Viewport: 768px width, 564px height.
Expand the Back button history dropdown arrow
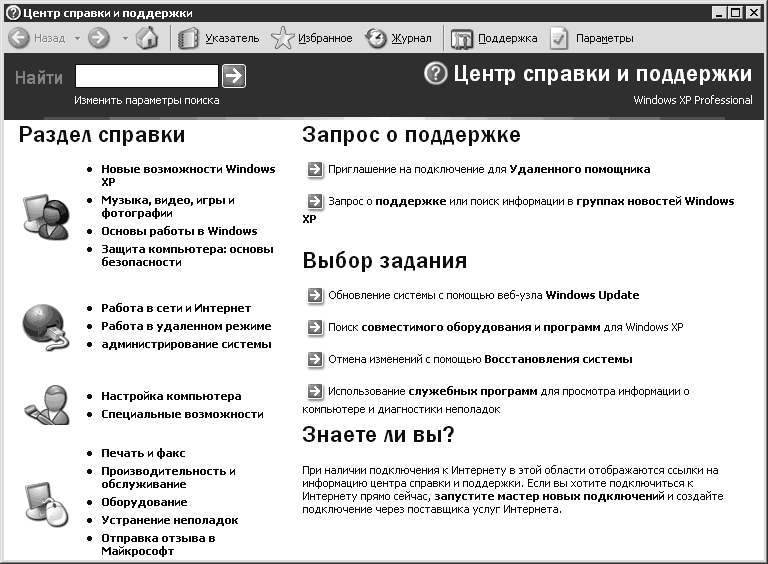[77, 39]
